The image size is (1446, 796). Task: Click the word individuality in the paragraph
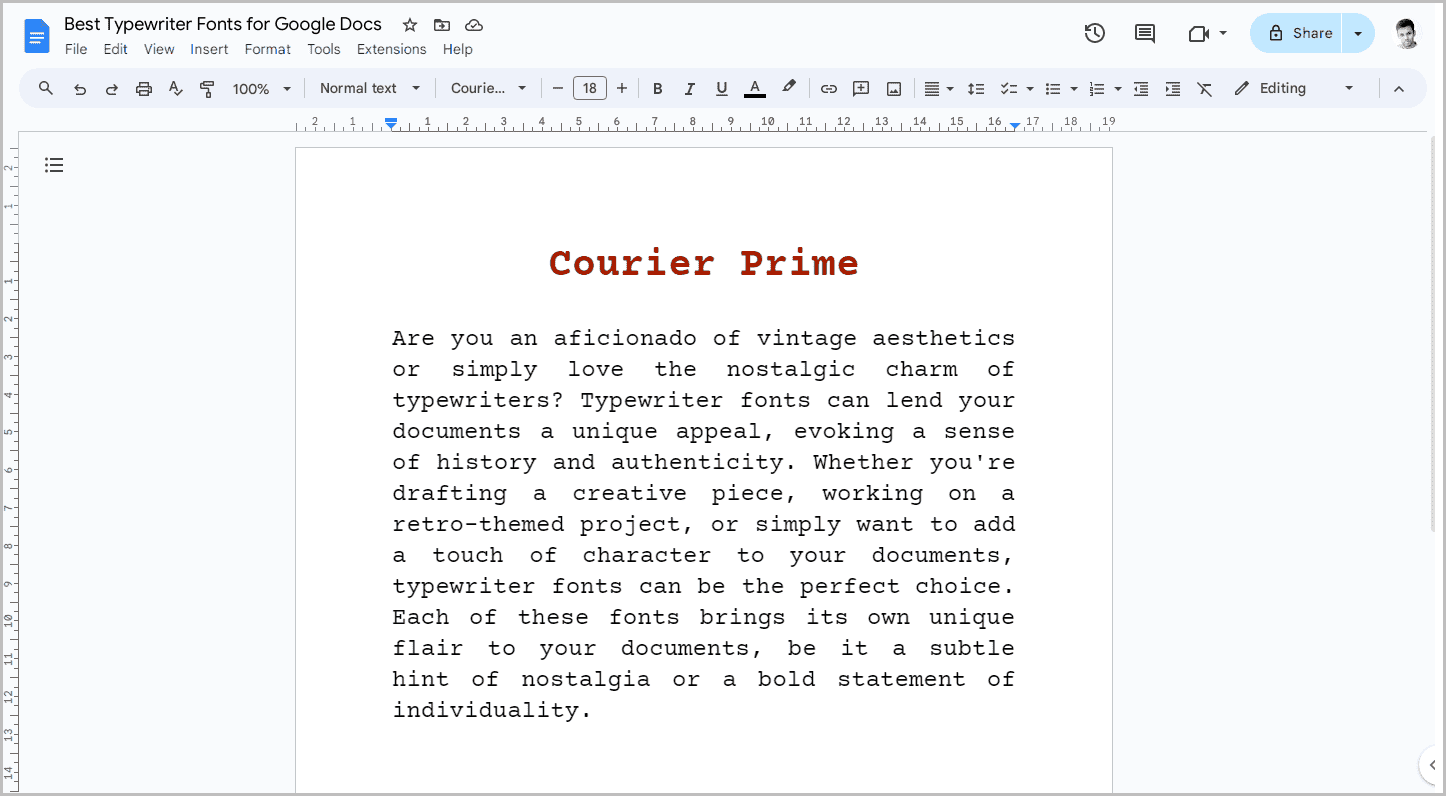coord(484,710)
